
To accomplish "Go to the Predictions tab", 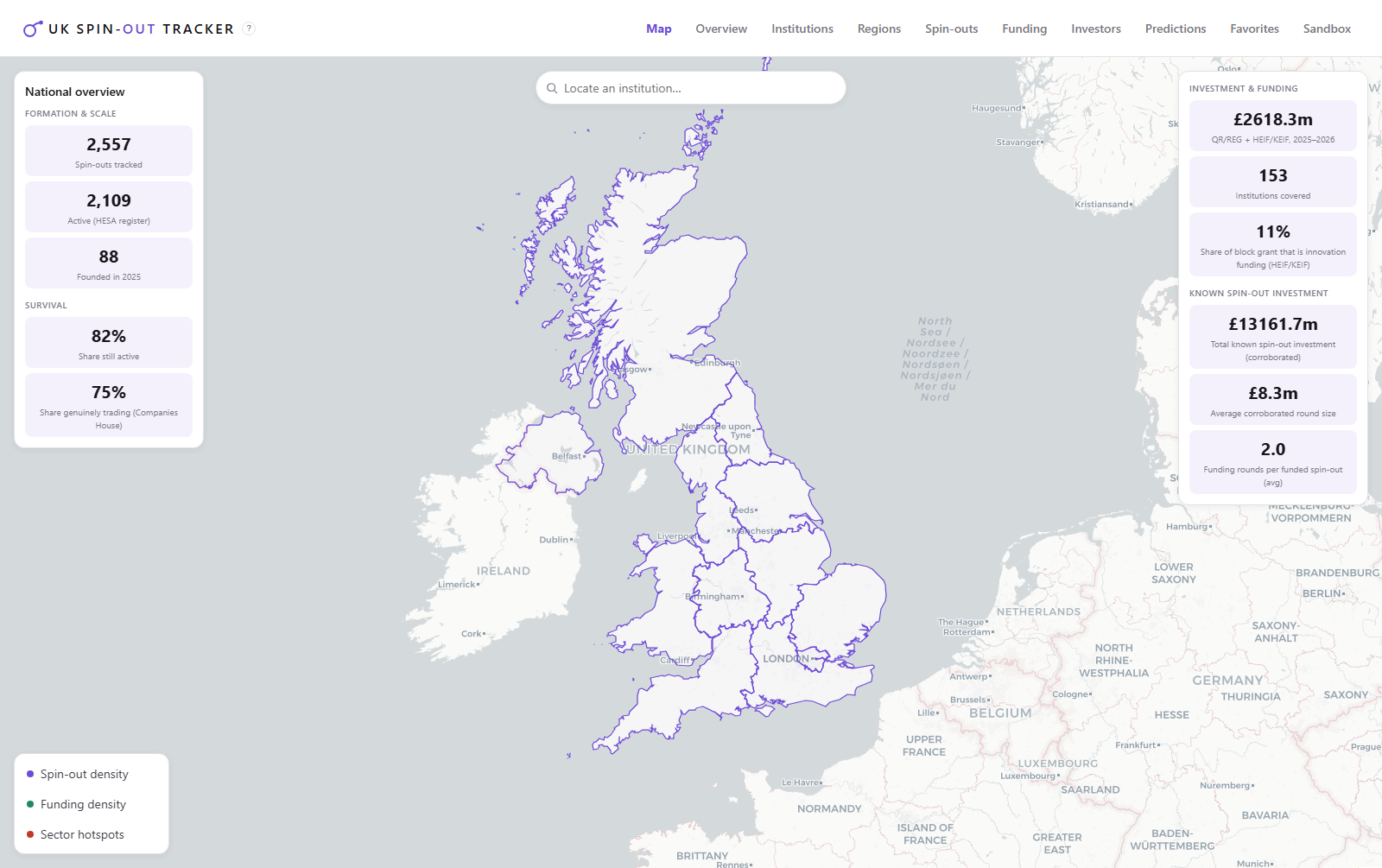I will coord(1176,29).
